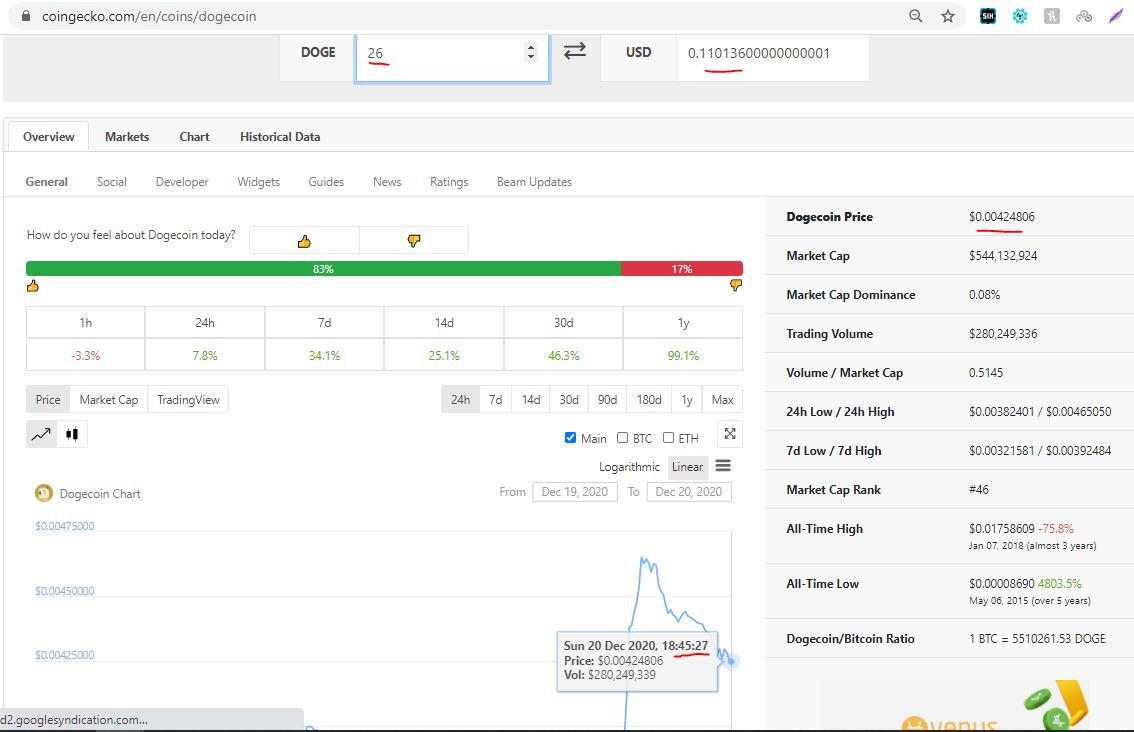The height and width of the screenshot is (732, 1134).
Task: Switch to the Markets tab
Action: (127, 137)
